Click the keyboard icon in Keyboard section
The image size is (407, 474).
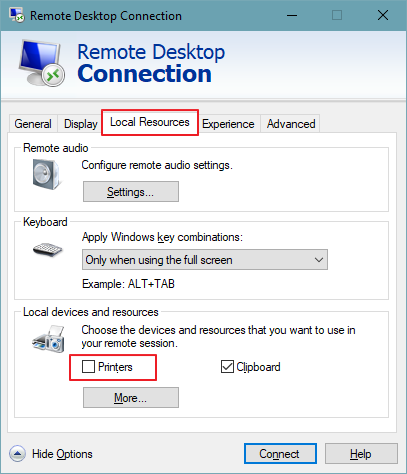pos(48,250)
